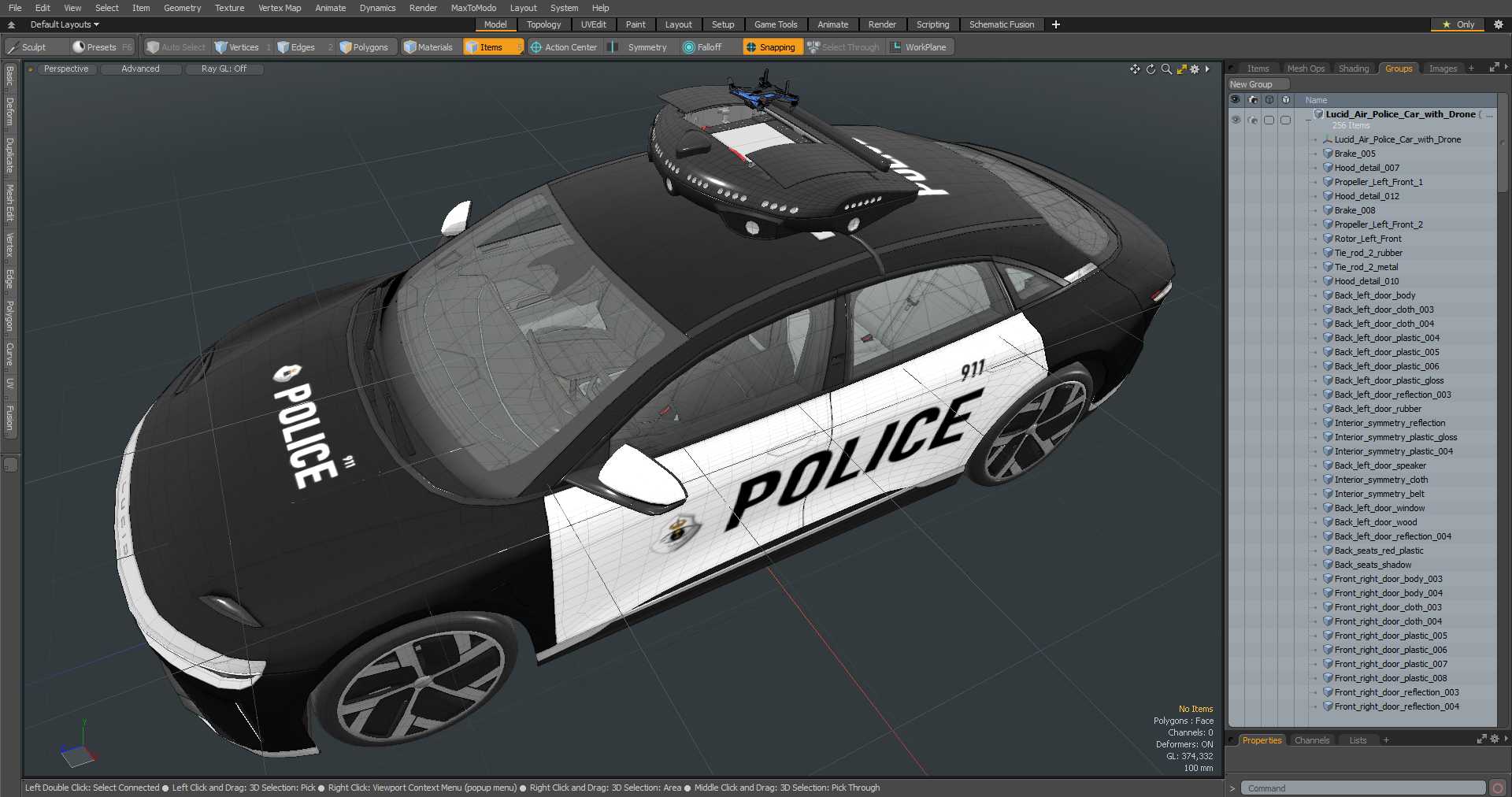Open the MaxToModo menu
Screen dimensions: 1512x797
click(473, 8)
